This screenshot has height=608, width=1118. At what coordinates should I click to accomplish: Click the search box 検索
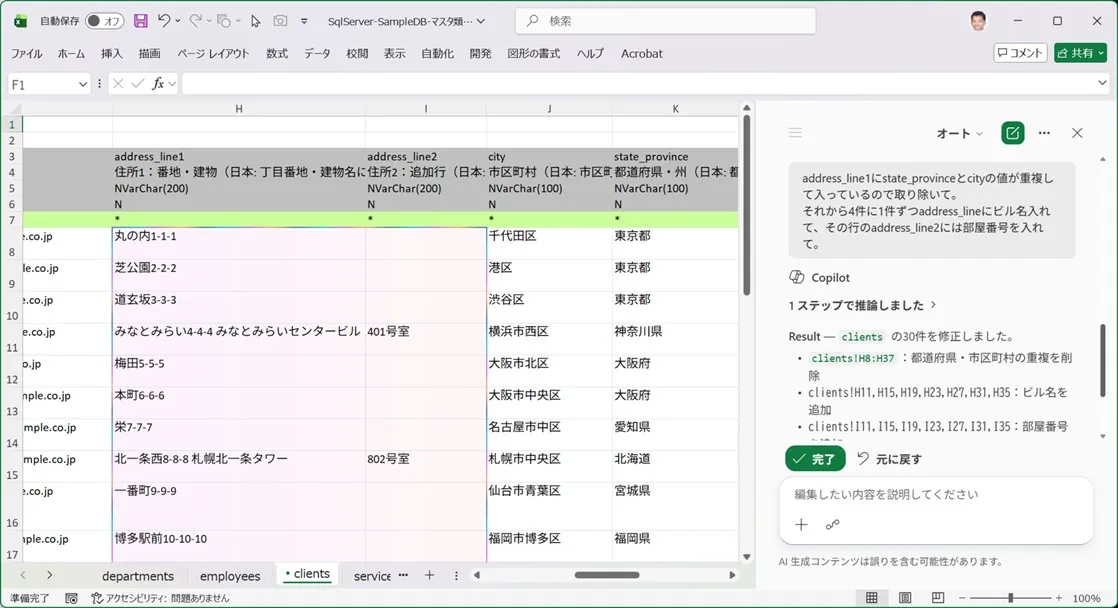[x=665, y=21]
